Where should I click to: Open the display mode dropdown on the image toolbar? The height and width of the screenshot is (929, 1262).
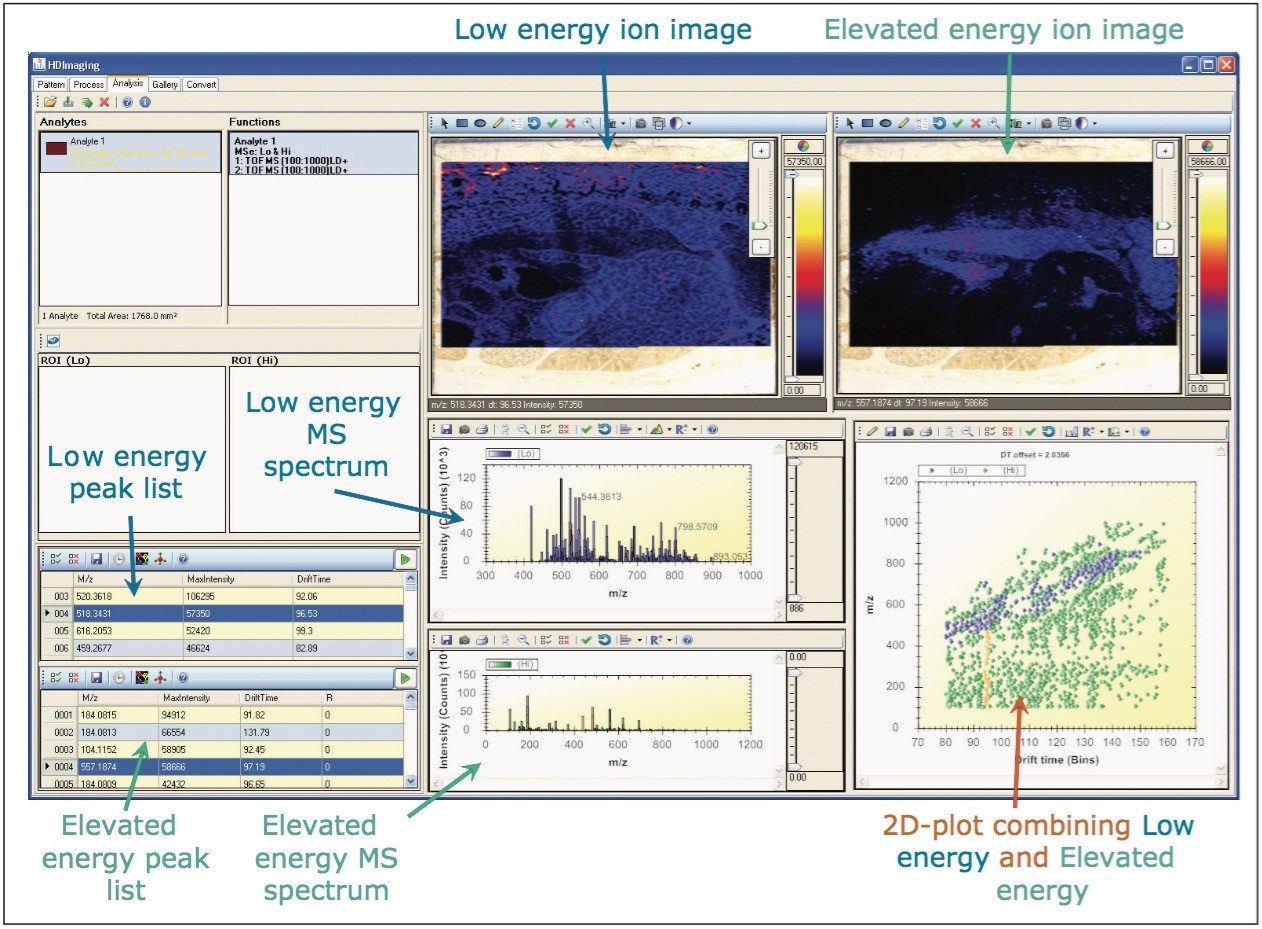click(x=685, y=123)
